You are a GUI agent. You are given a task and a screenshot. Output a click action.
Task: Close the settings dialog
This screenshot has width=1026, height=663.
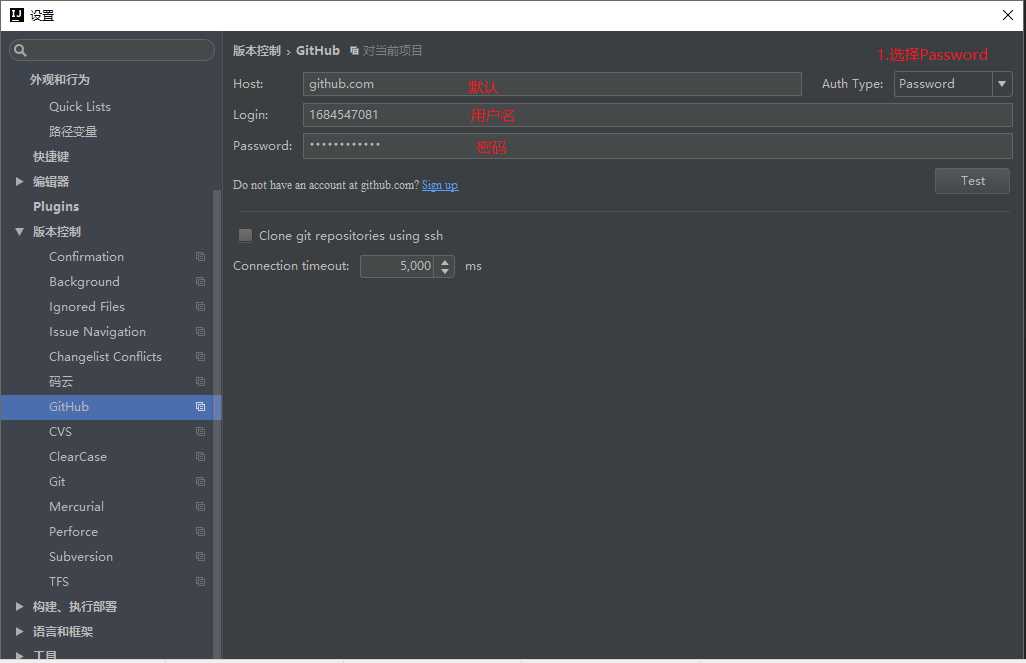coord(1008,15)
